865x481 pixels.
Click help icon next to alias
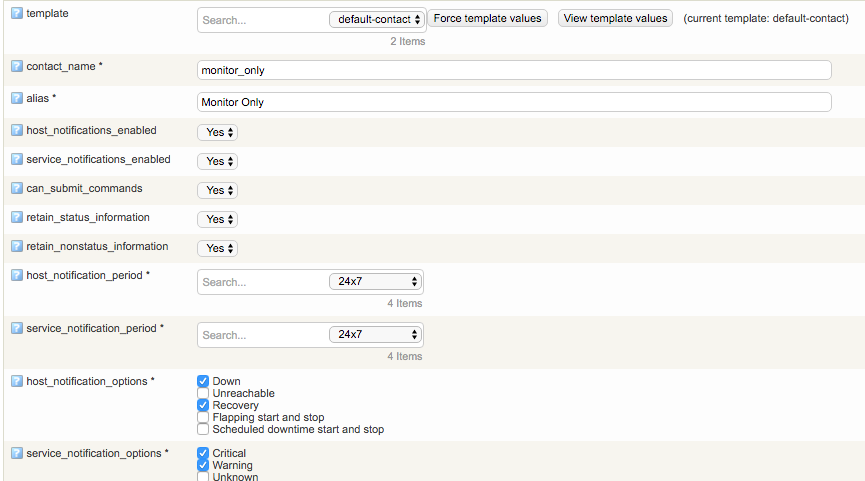point(17,98)
